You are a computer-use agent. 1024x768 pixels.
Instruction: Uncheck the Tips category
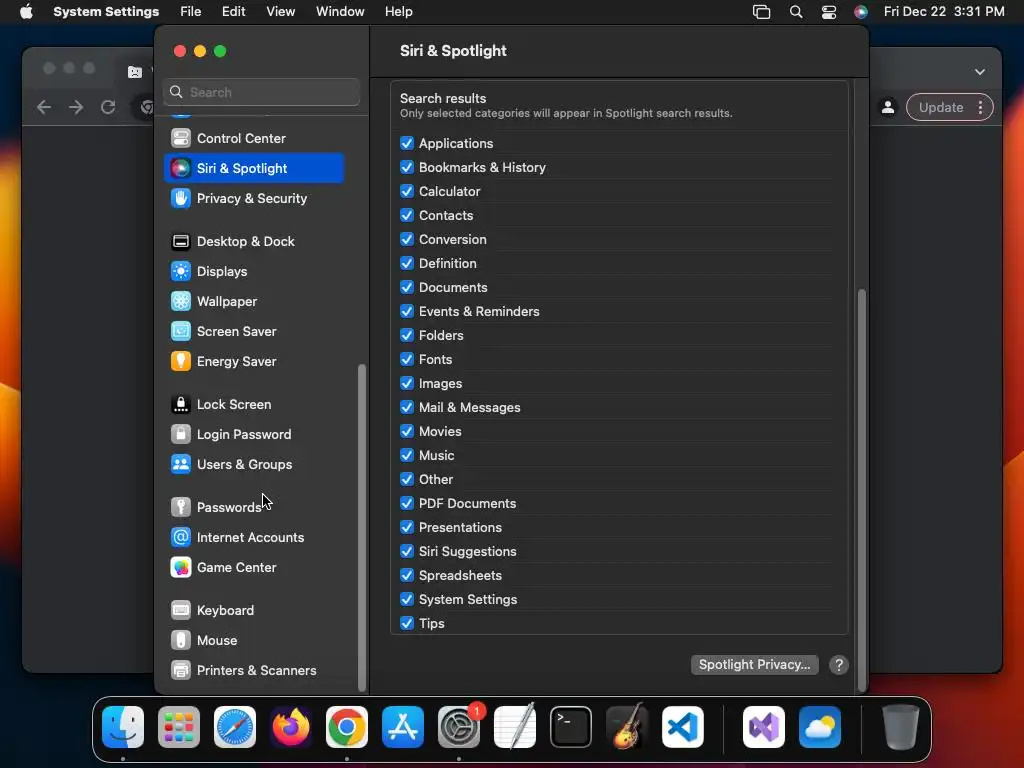407,623
